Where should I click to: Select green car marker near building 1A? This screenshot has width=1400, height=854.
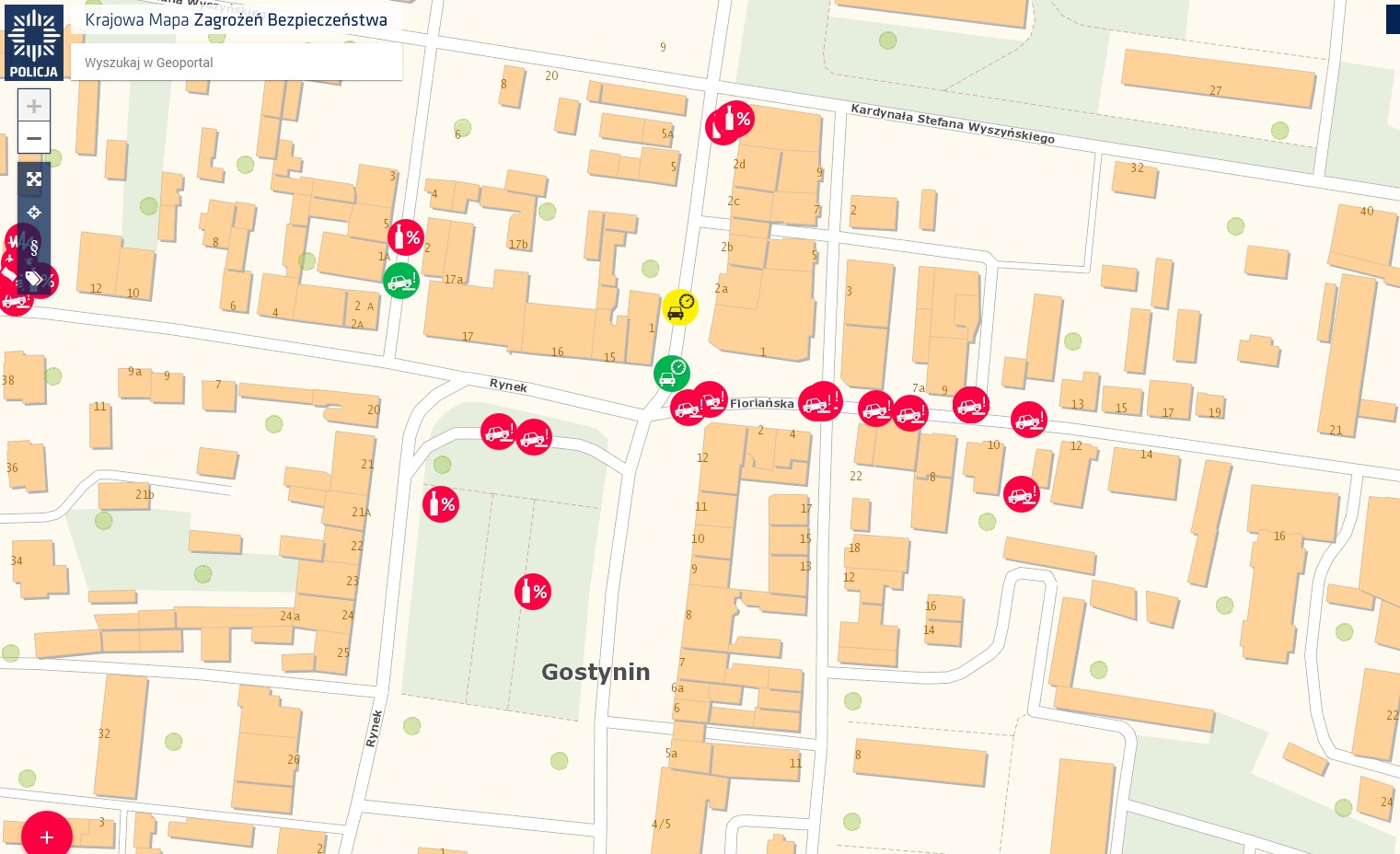pyautogui.click(x=401, y=281)
